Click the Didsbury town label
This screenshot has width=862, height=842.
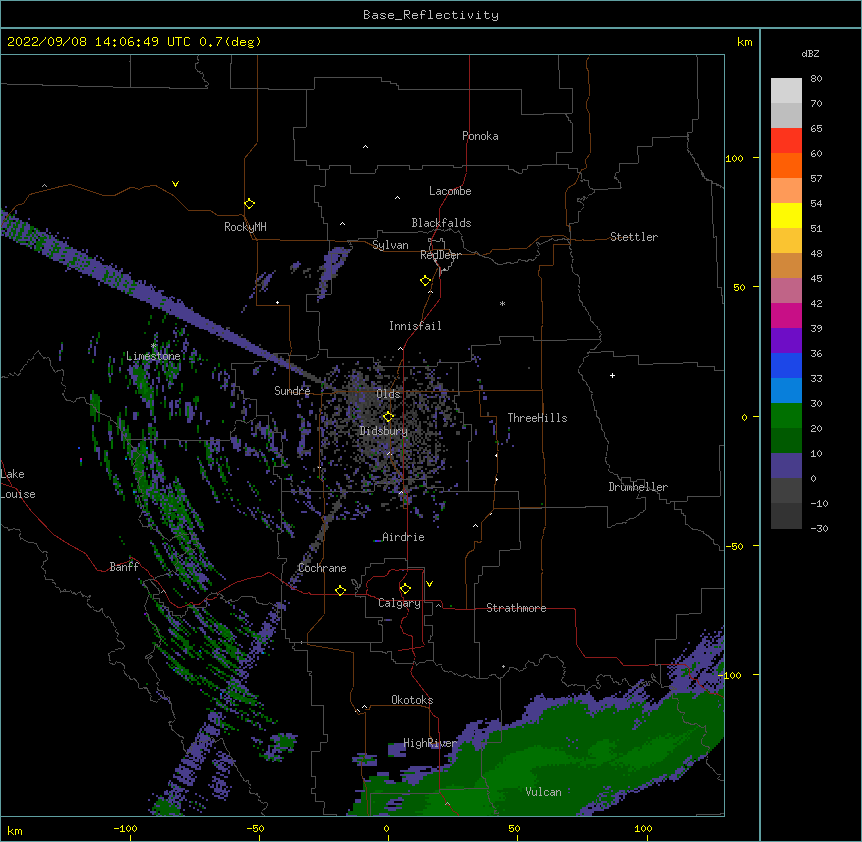(384, 431)
